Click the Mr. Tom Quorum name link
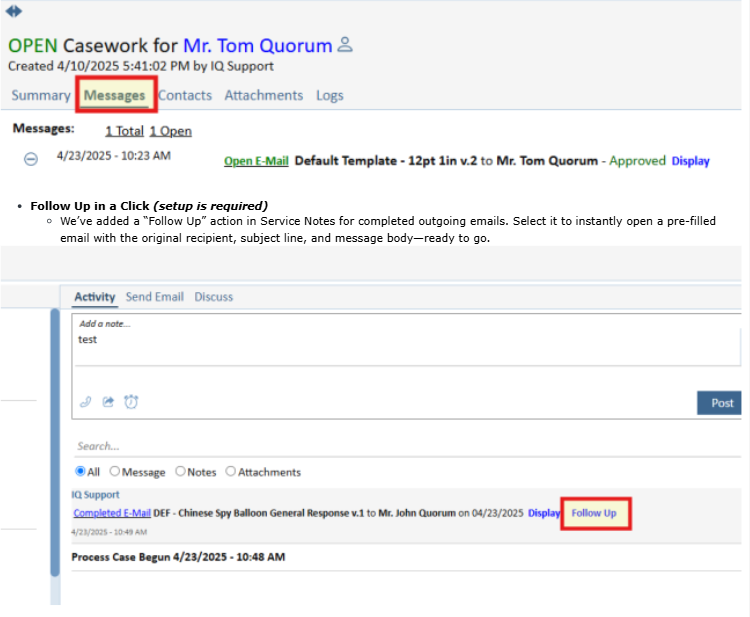This screenshot has height=617, width=750. [x=258, y=45]
